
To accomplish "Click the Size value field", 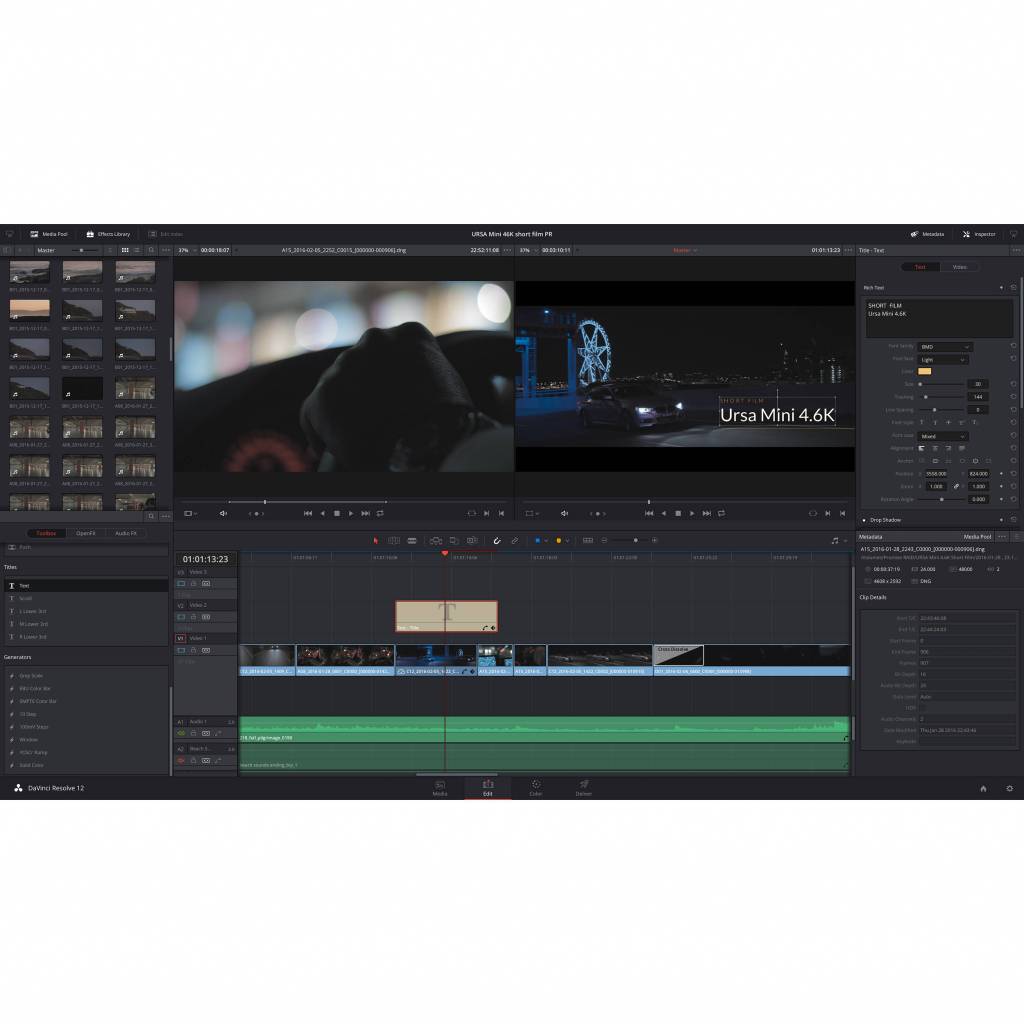I will point(978,384).
